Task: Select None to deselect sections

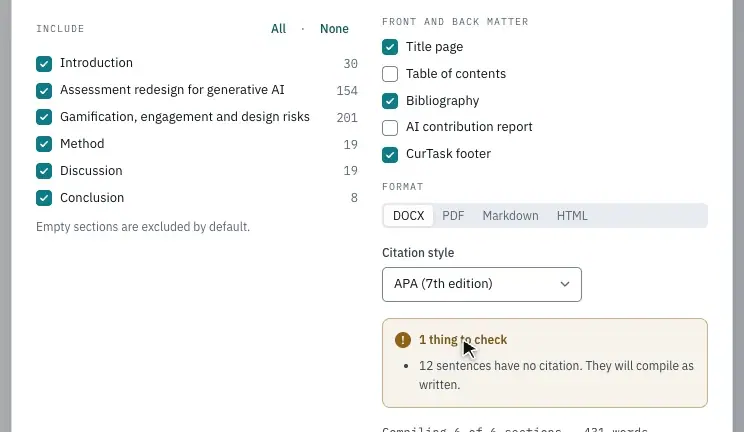Action: click(334, 29)
